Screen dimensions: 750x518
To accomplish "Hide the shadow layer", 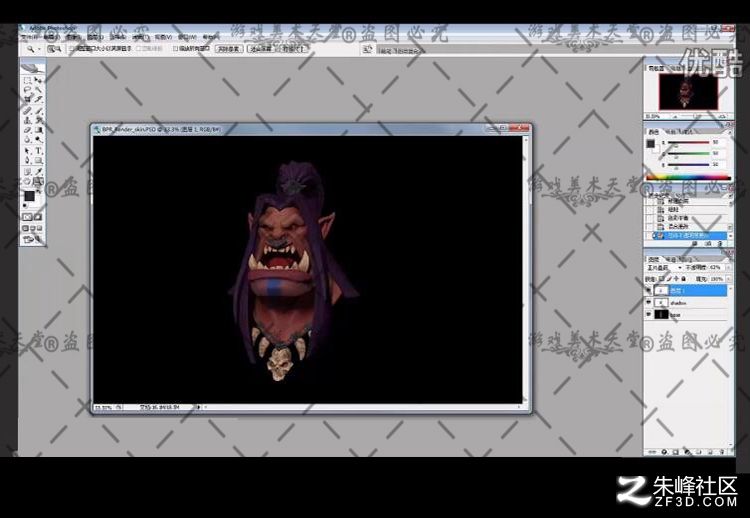I will pos(648,302).
